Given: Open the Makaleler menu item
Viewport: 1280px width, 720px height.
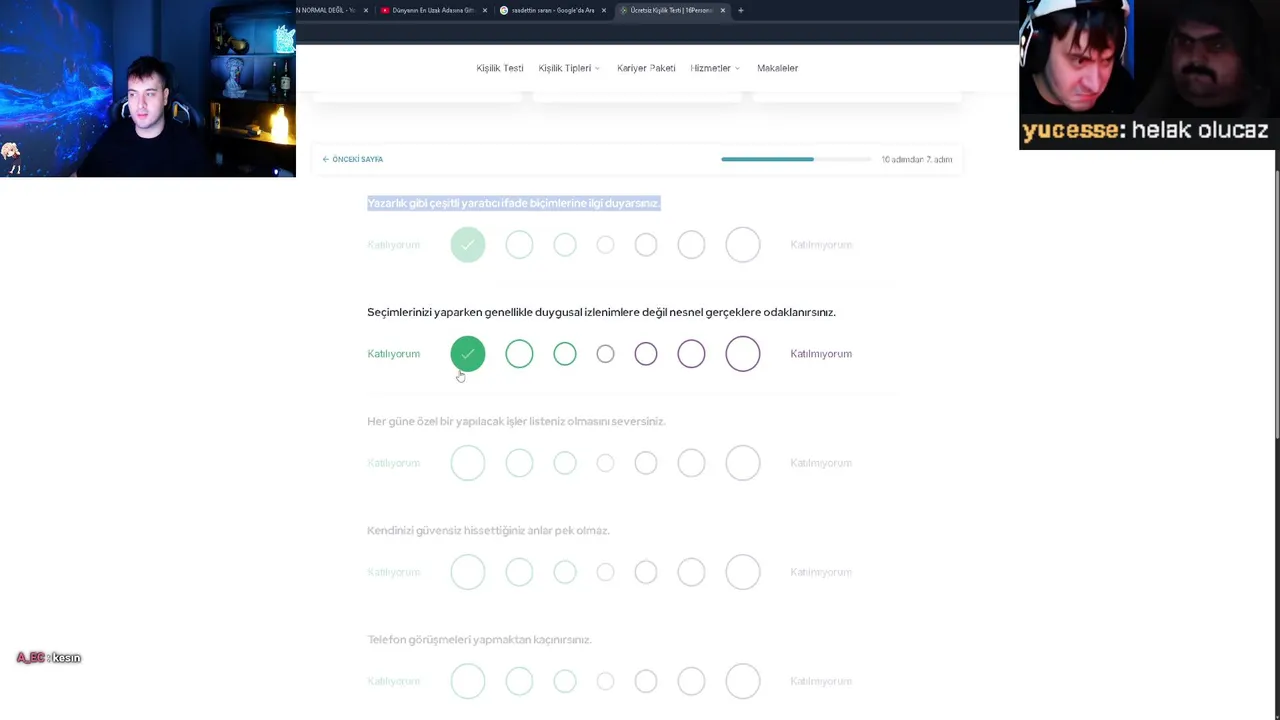Looking at the screenshot, I should coord(777,68).
